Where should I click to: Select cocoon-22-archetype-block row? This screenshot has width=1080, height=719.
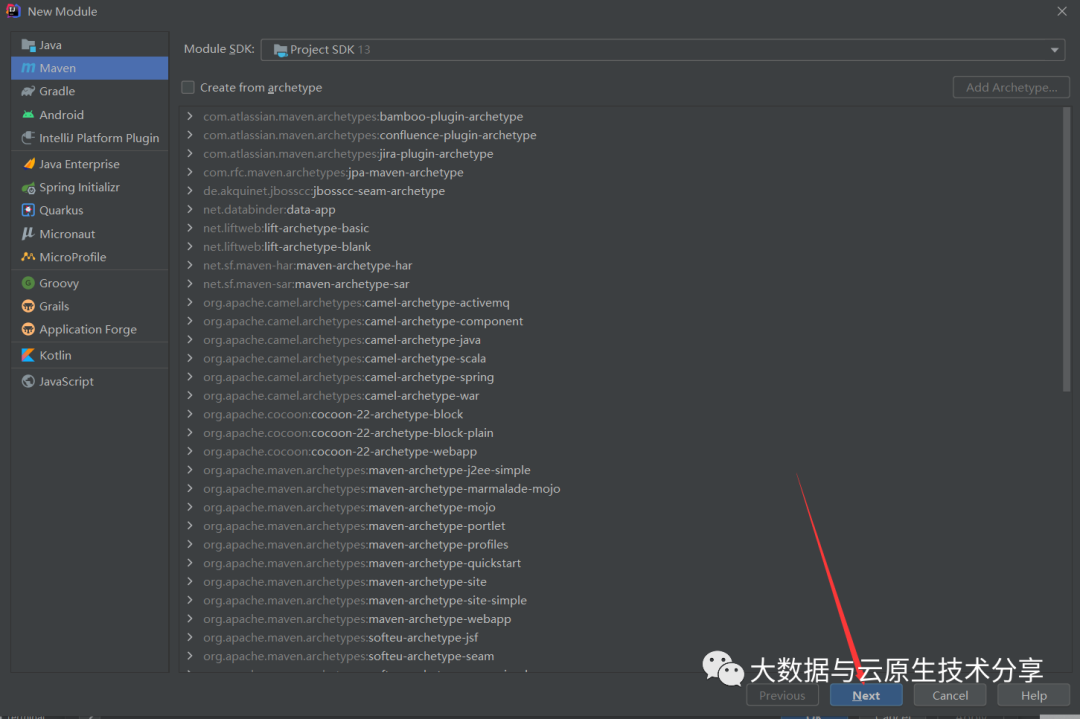621,414
